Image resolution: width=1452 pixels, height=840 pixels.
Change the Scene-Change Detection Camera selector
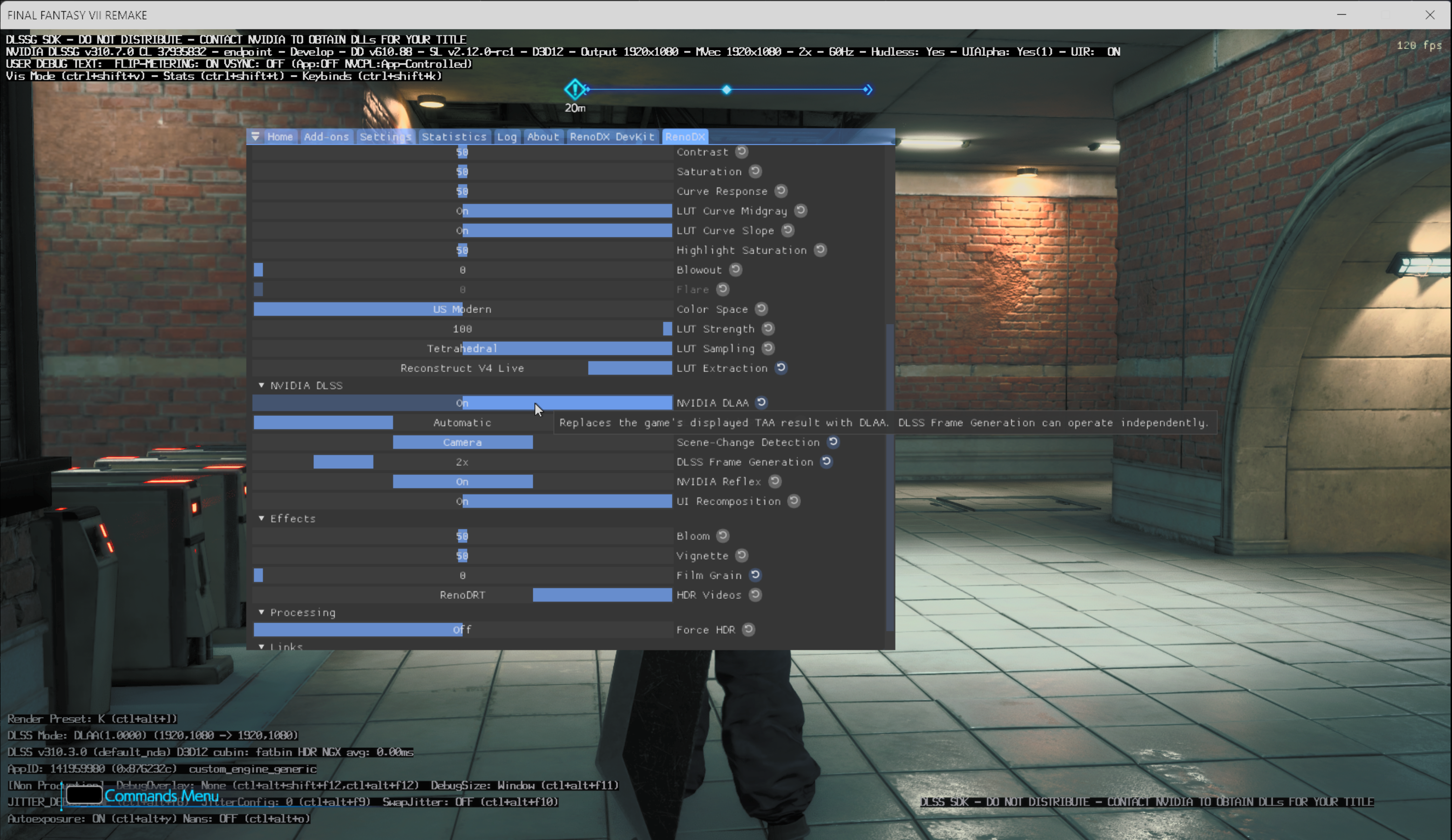(x=463, y=442)
